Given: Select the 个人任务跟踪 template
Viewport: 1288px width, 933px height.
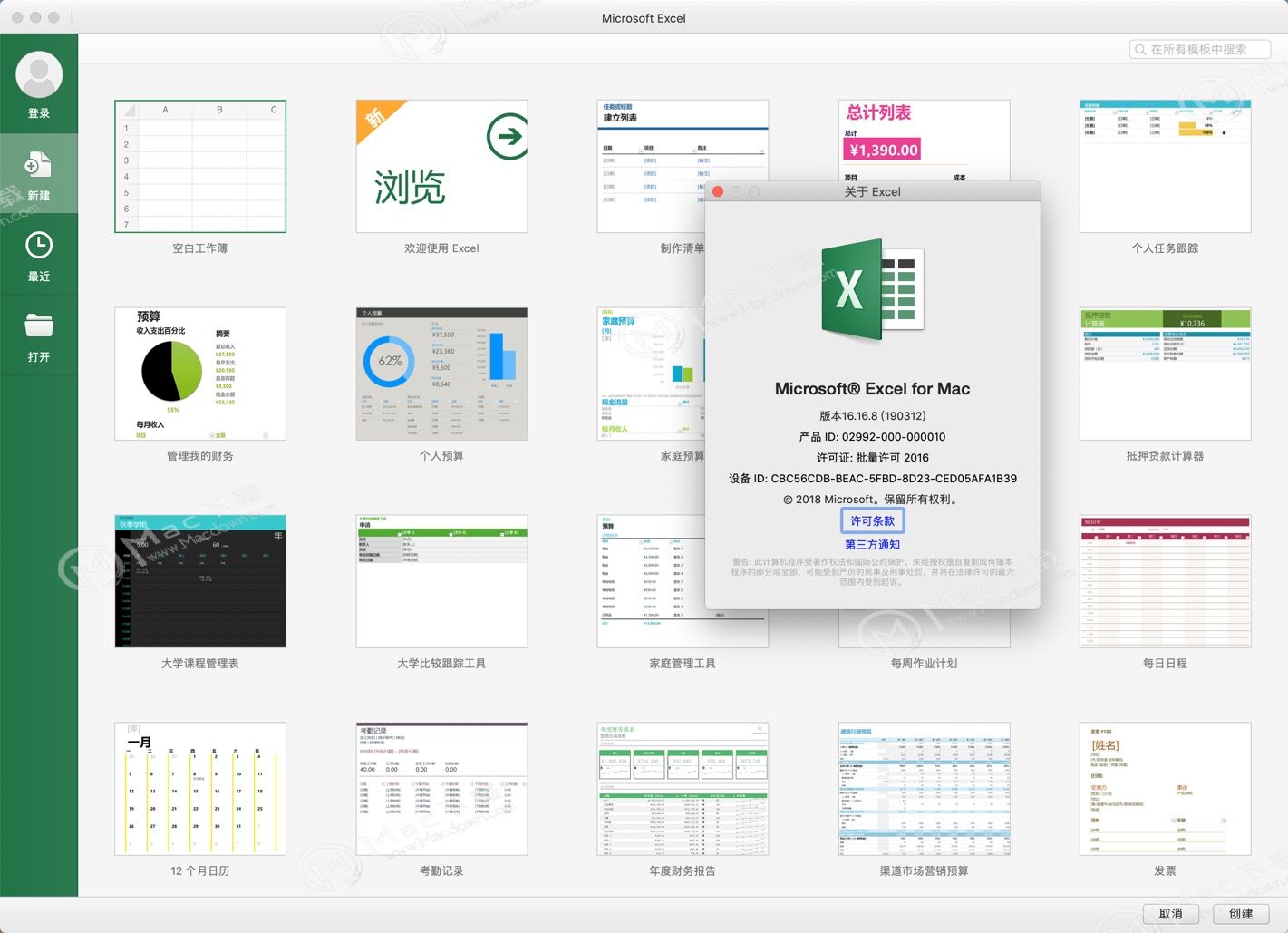Looking at the screenshot, I should tap(1165, 167).
